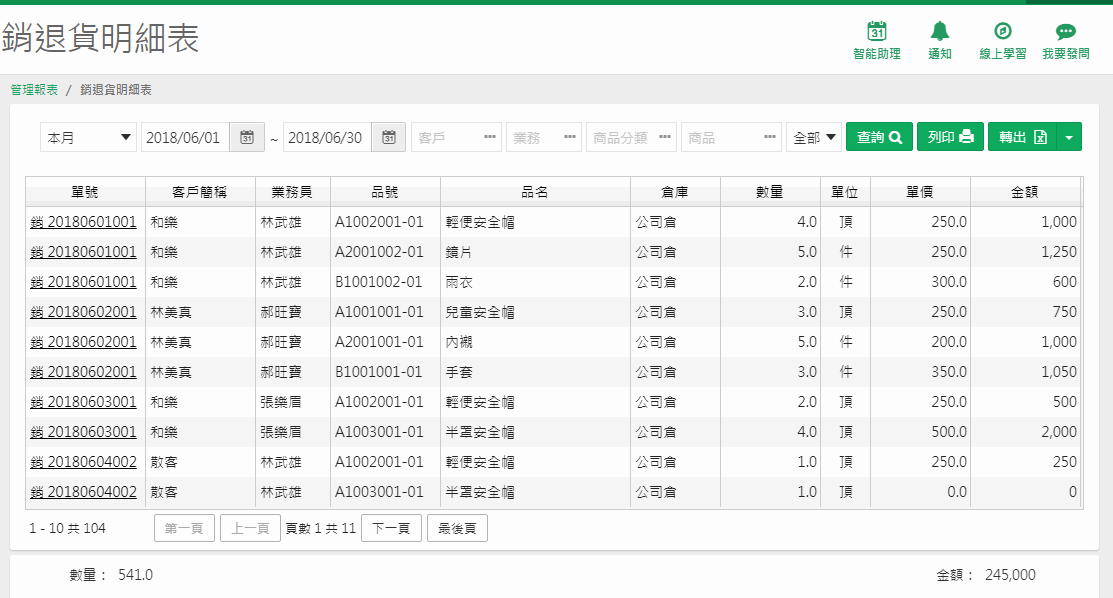Open calendar picker for end date 2018/06/30
The width and height of the screenshot is (1113, 598).
[389, 137]
